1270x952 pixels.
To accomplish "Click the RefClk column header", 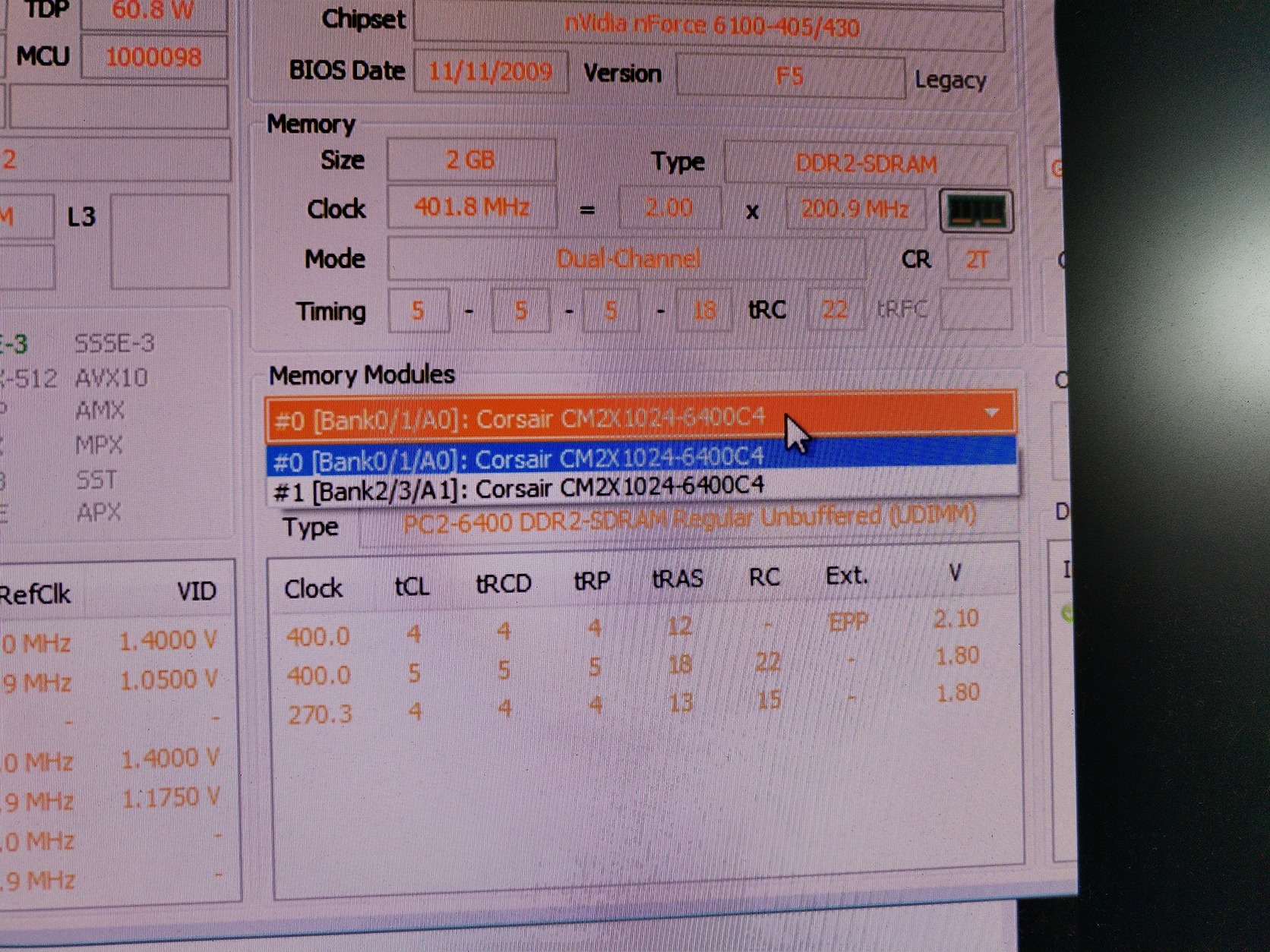I will (x=35, y=594).
